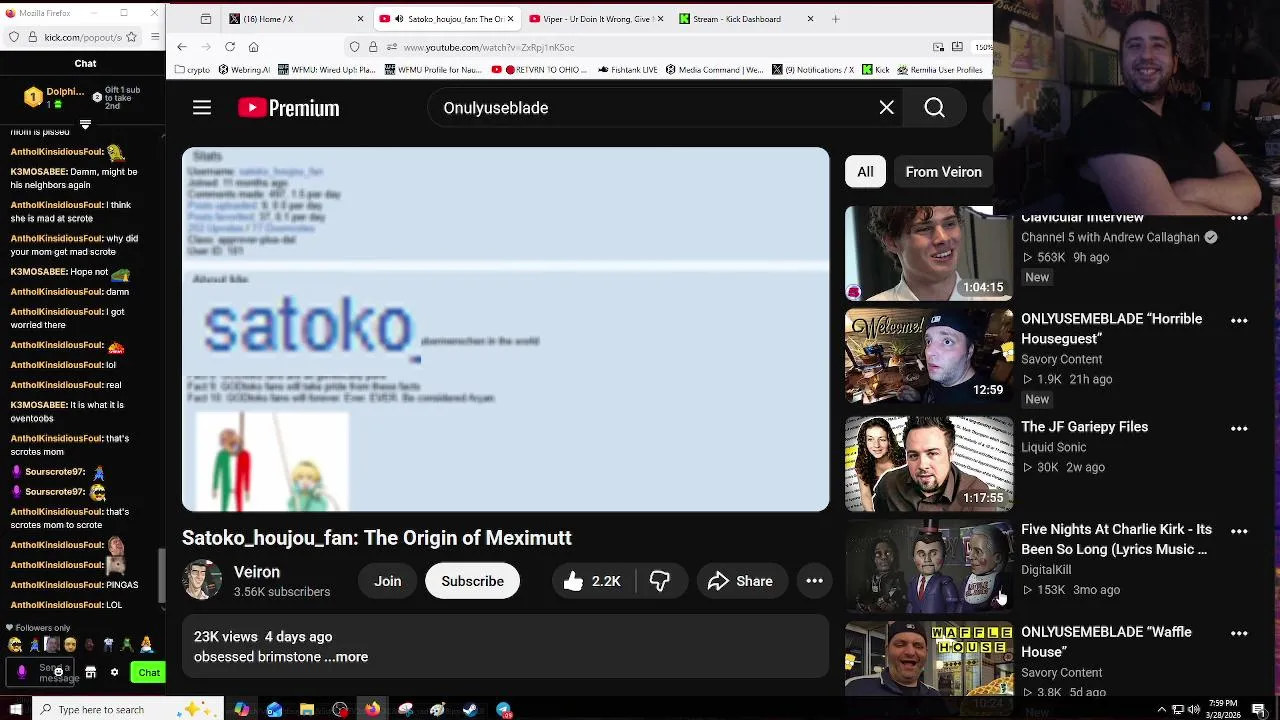Open page zoom 150% indicator

(984, 47)
